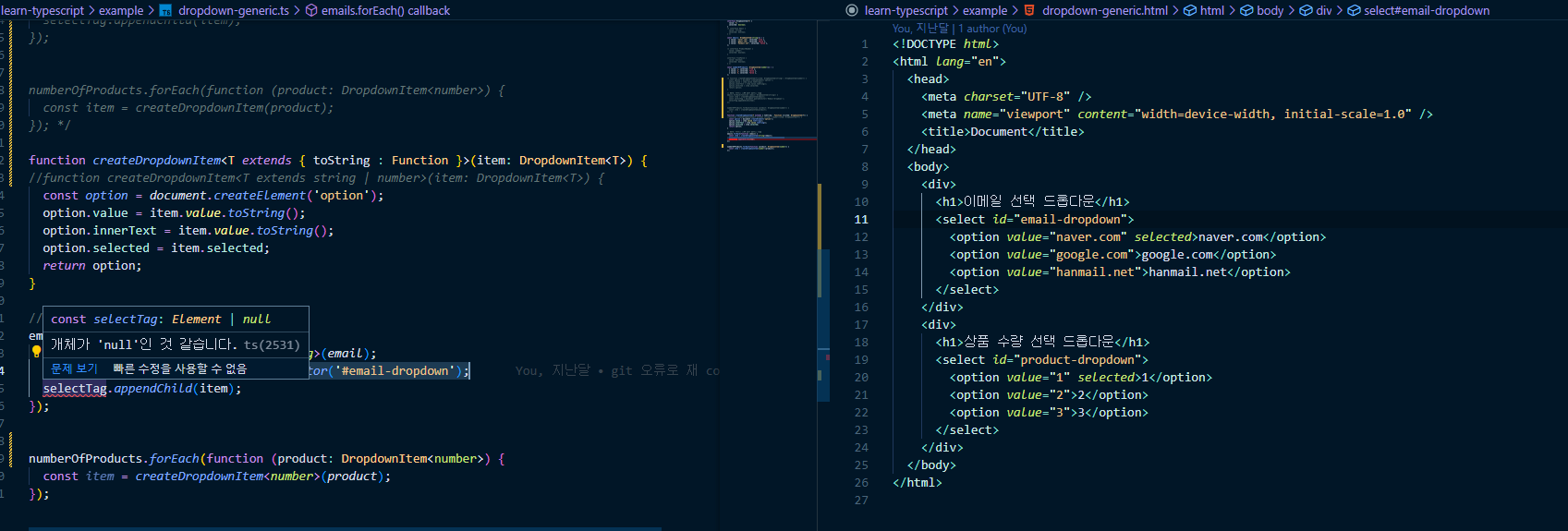This screenshot has height=531, width=1568.
Task: Click '<title>Document</title>' line in HTML
Action: (x=1003, y=131)
